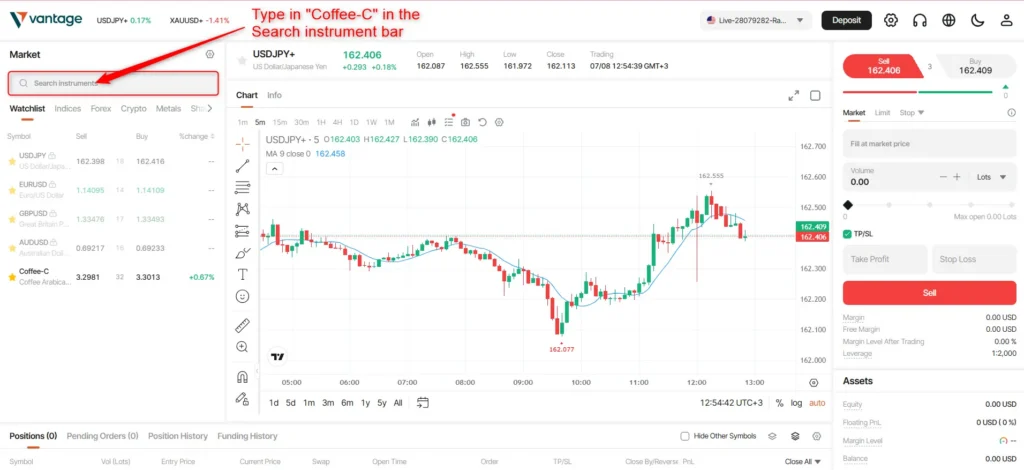Open chart settings hexagon icon in toolbar
The image size is (1024, 470).
(500, 122)
